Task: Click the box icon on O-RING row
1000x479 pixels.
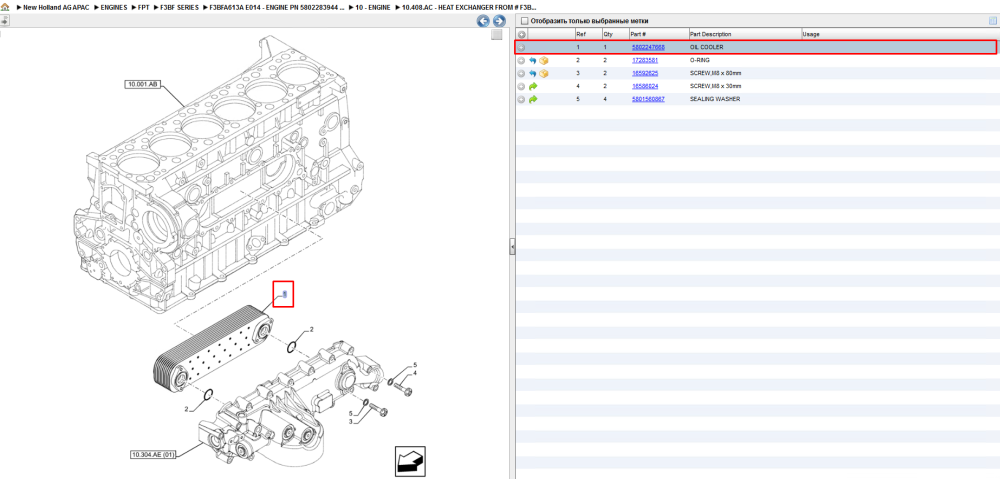Action: 544,61
